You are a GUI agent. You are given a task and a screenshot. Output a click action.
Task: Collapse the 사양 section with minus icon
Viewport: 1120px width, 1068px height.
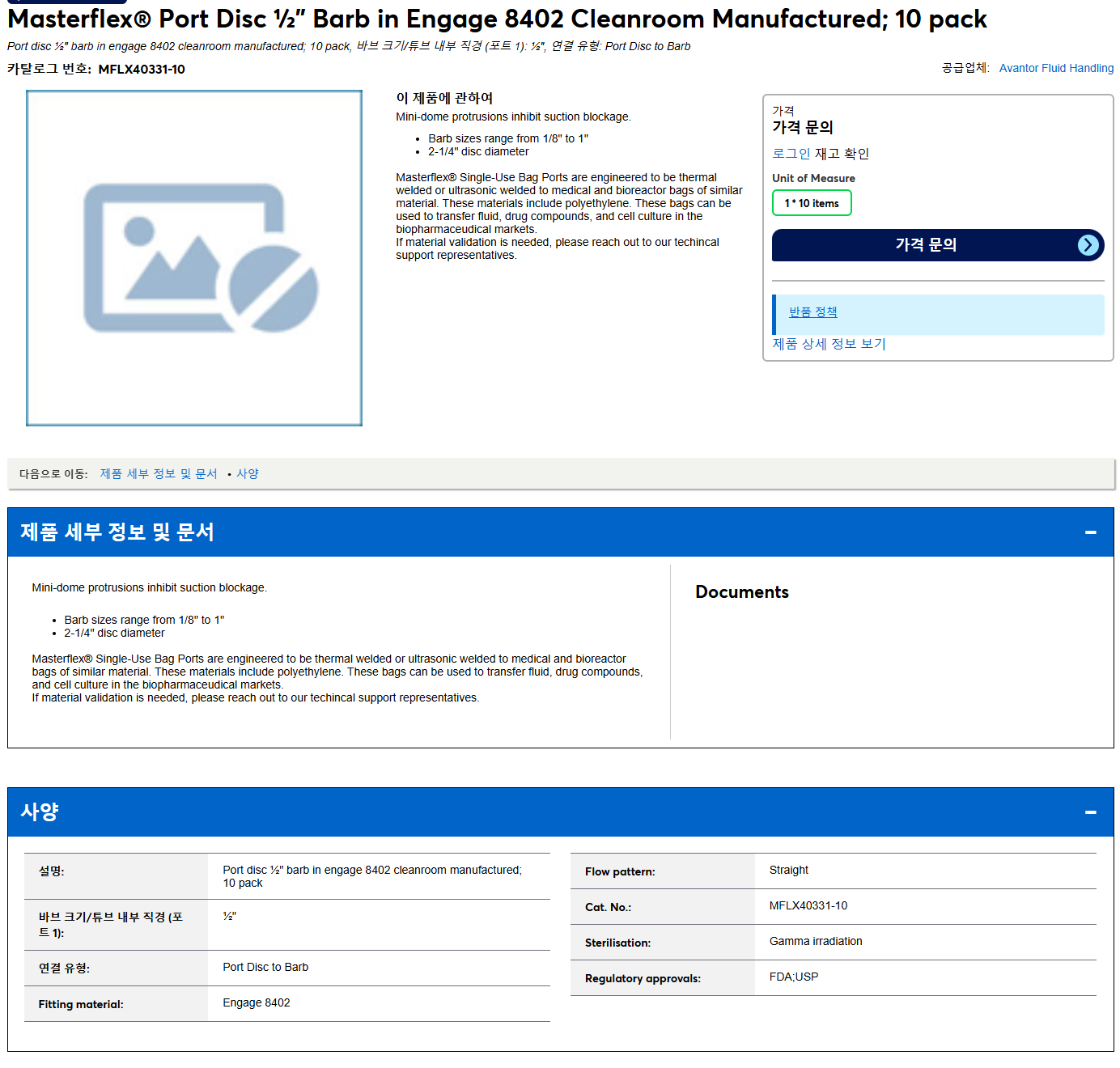[1090, 812]
